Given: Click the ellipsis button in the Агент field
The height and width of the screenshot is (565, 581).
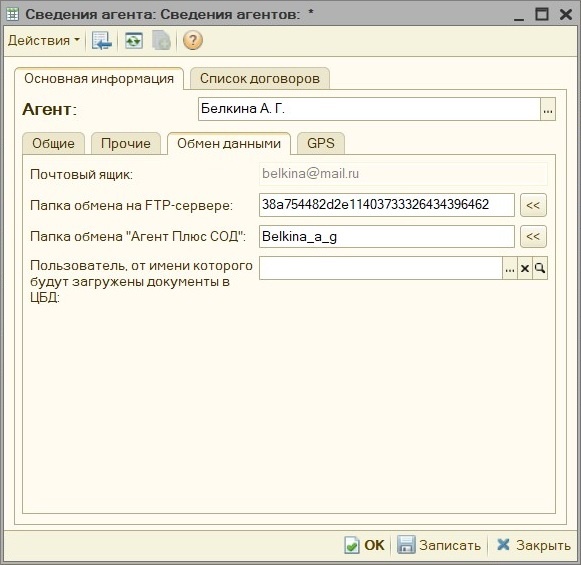Looking at the screenshot, I should (548, 109).
